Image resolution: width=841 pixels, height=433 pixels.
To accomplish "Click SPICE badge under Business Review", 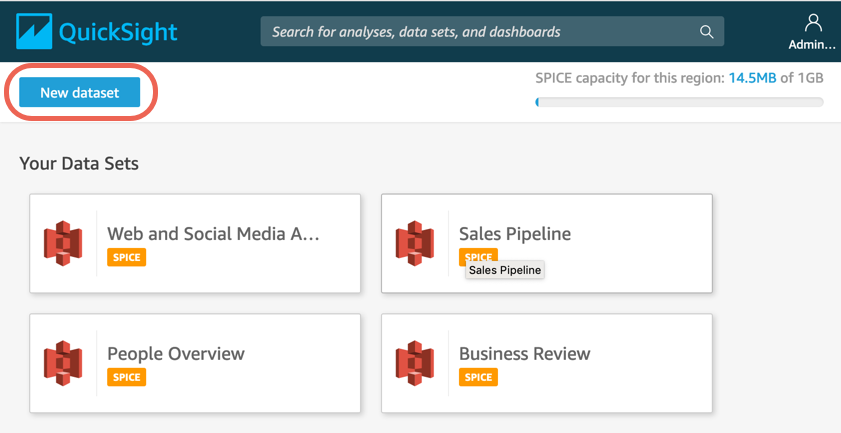I will tap(478, 377).
